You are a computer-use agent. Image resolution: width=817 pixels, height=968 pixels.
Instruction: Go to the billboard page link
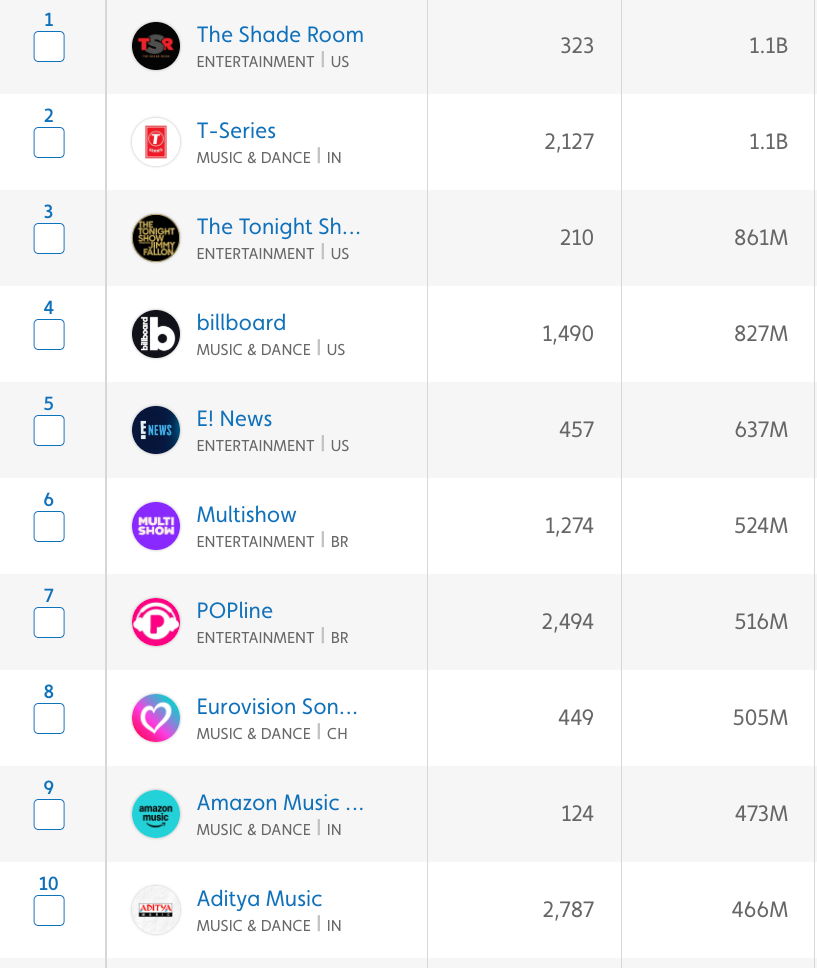[241, 323]
